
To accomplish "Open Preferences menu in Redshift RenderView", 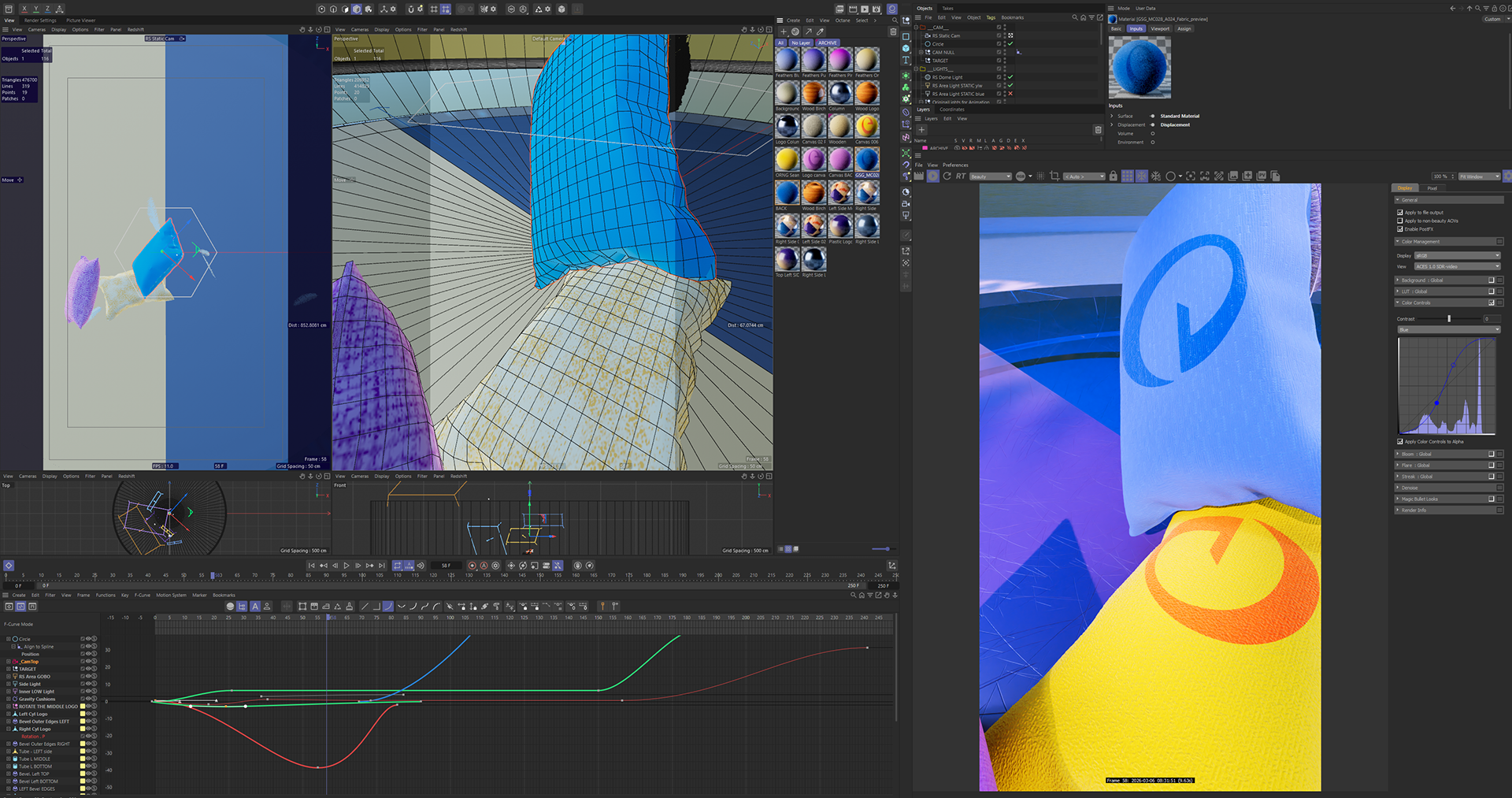I will [x=955, y=165].
